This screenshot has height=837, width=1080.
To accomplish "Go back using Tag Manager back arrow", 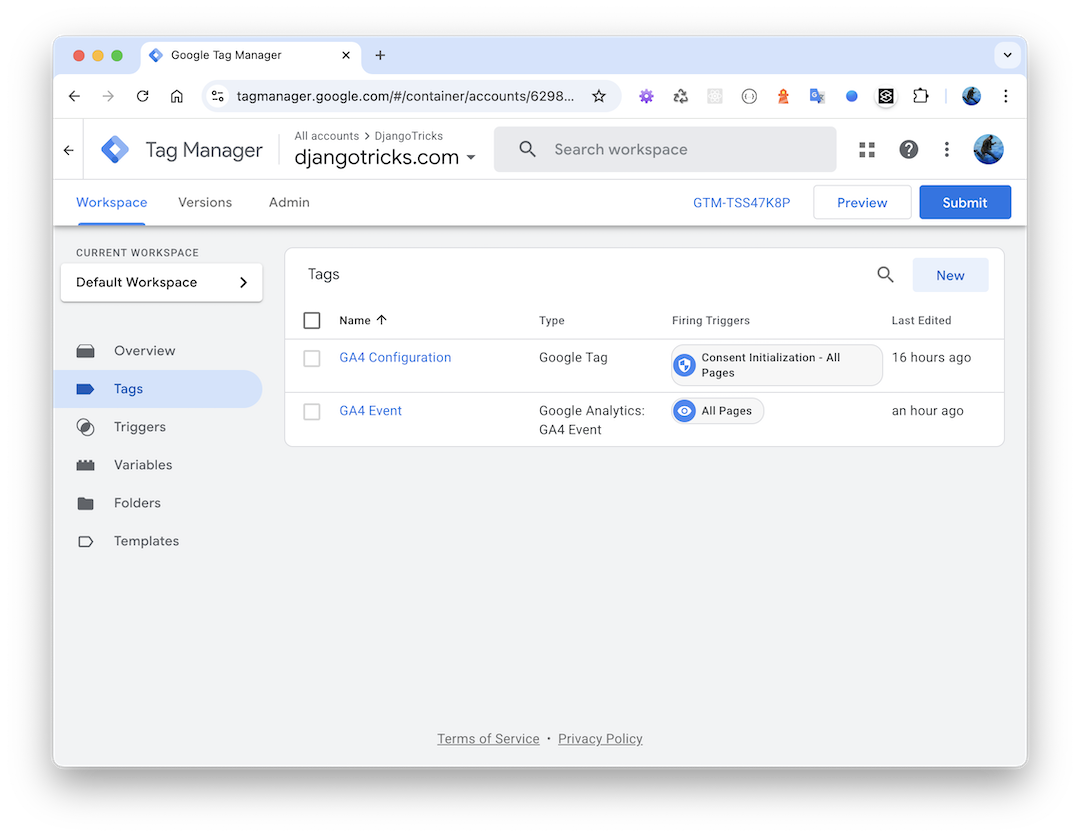I will click(68, 149).
